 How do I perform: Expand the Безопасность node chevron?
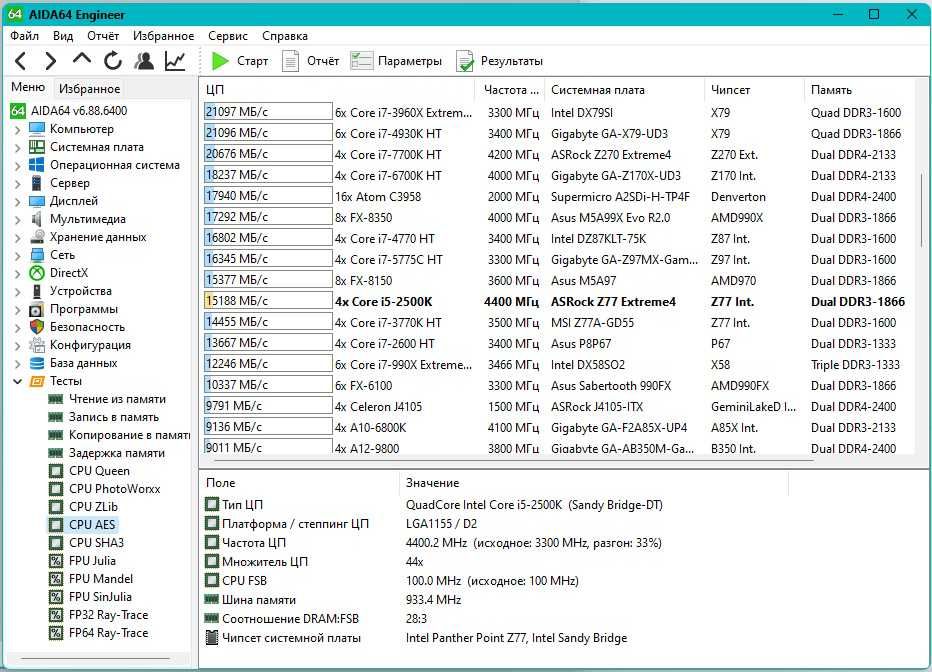17,327
